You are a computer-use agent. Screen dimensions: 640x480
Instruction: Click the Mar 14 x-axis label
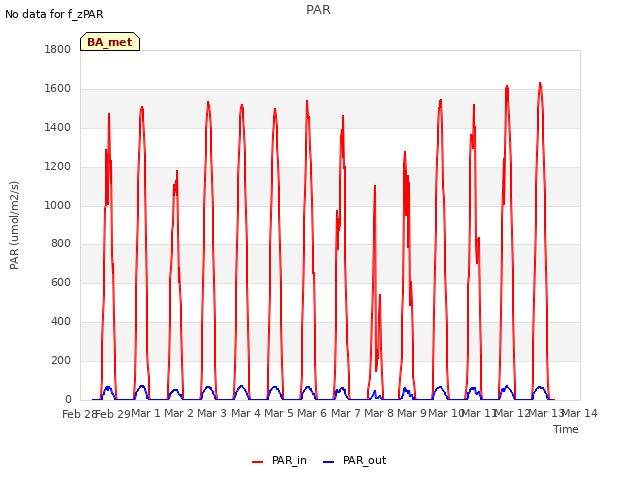click(x=580, y=413)
